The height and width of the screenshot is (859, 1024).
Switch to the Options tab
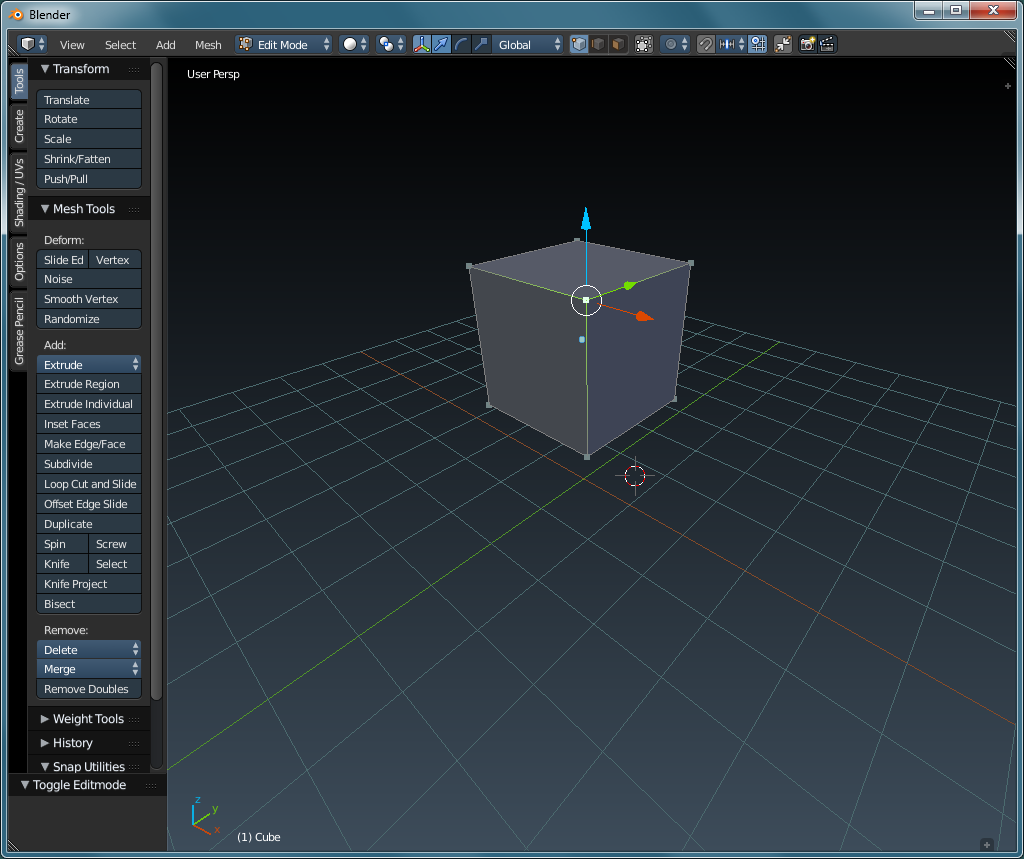19,261
